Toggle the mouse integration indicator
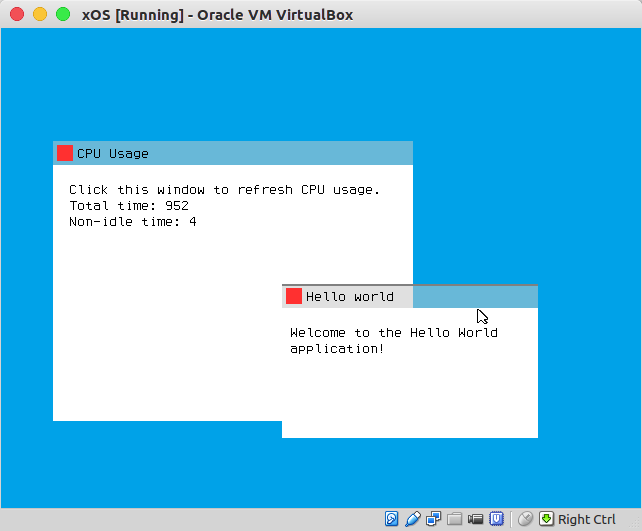The width and height of the screenshot is (642, 531). click(x=525, y=519)
